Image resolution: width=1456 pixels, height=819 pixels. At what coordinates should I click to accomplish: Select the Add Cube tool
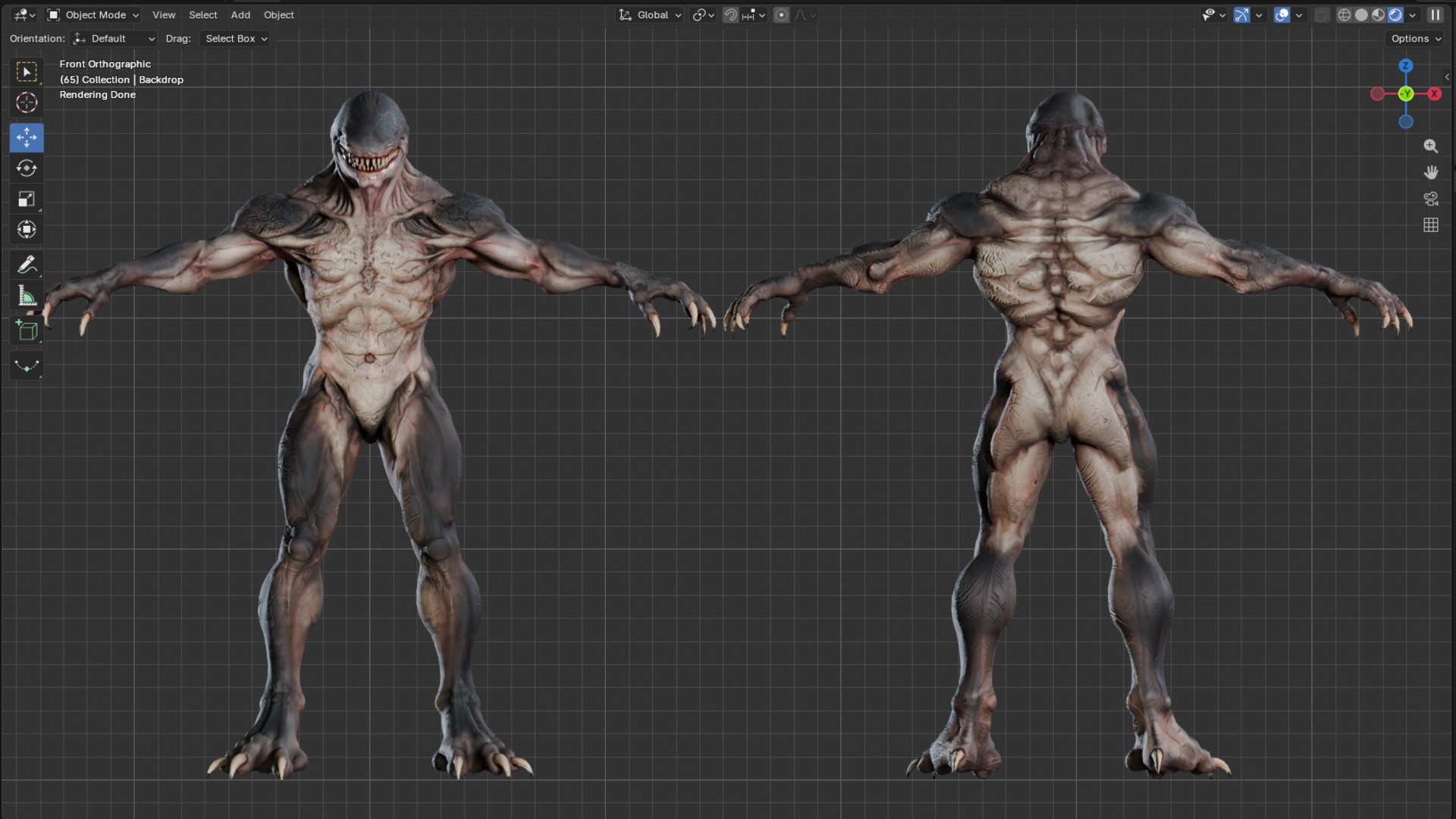pyautogui.click(x=27, y=331)
